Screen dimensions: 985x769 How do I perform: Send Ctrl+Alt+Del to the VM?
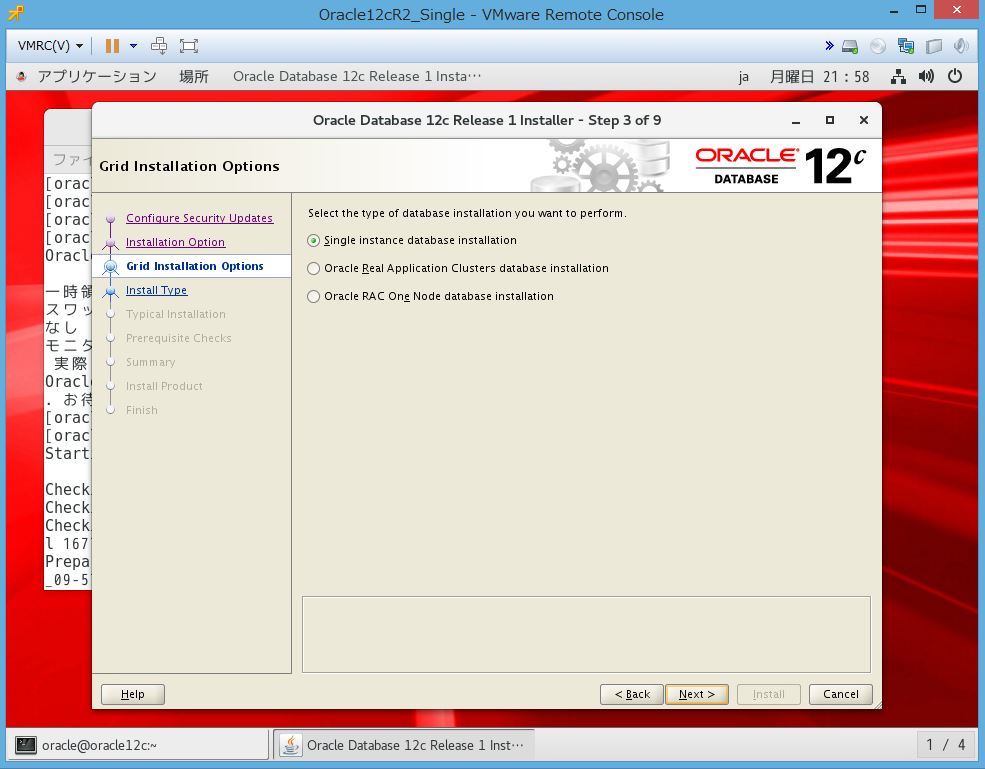[x=160, y=46]
